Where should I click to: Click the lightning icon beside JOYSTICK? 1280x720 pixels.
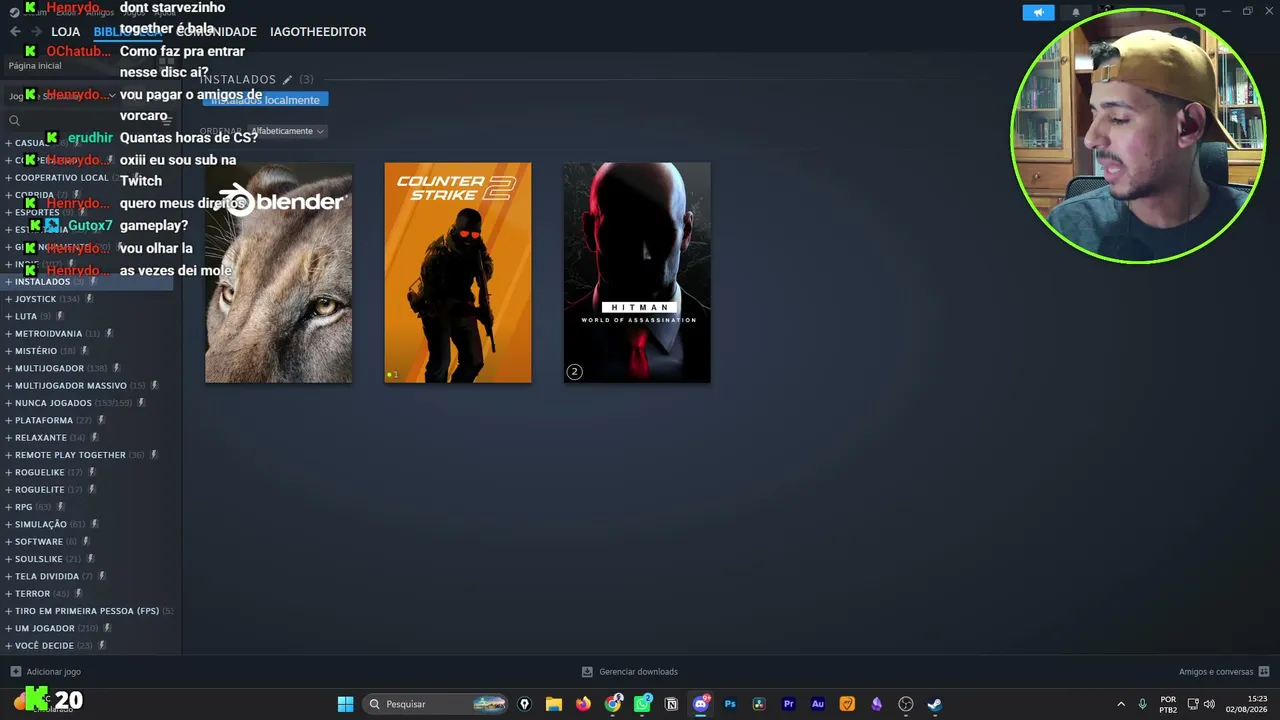[x=90, y=299]
